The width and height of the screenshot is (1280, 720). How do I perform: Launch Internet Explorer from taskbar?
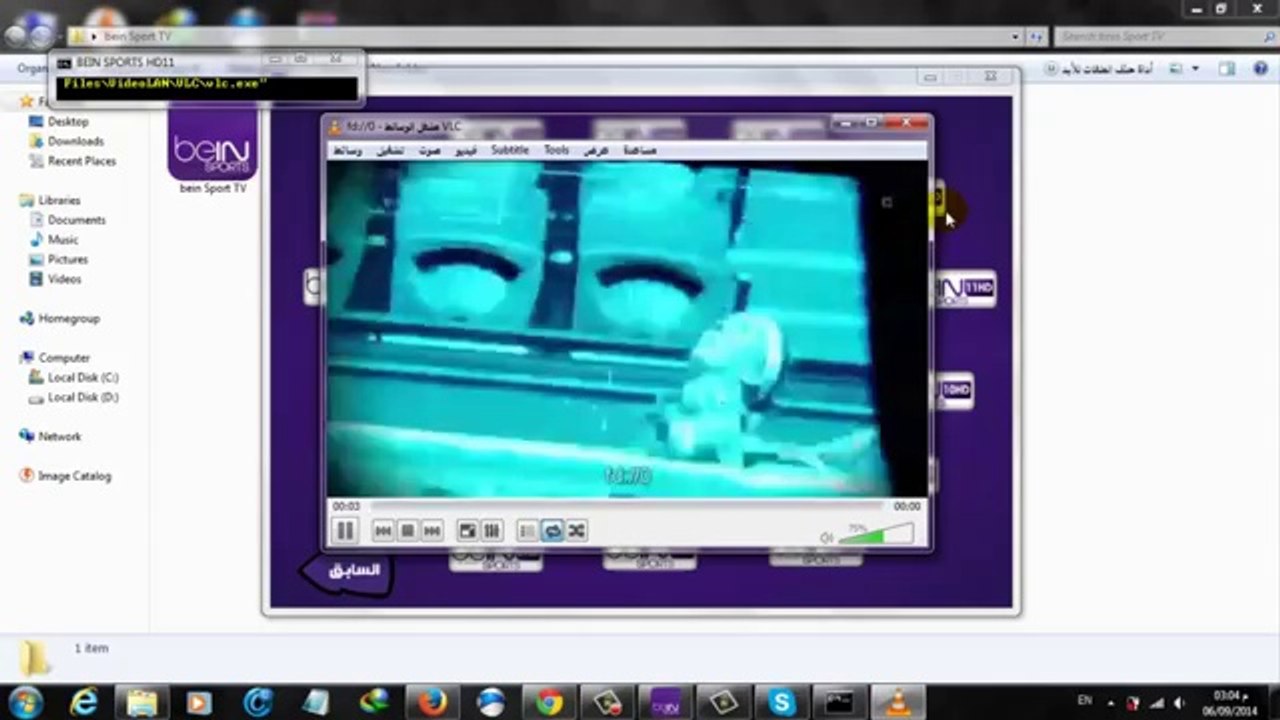tap(84, 702)
